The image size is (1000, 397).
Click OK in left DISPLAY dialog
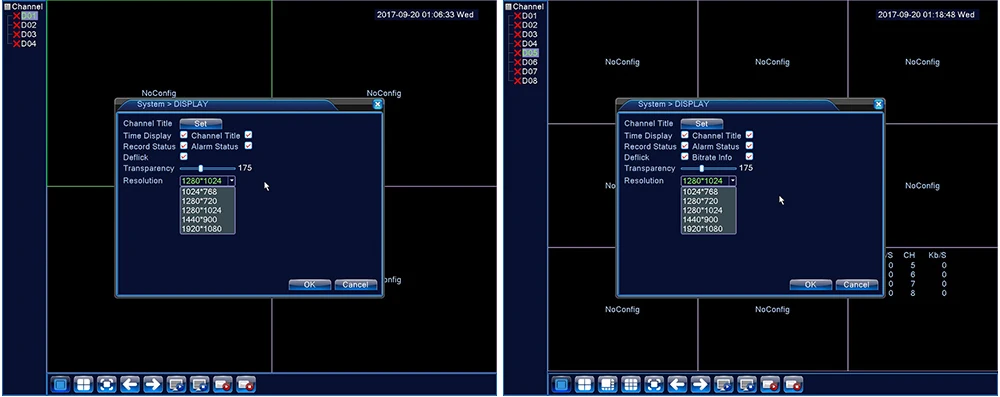point(309,285)
